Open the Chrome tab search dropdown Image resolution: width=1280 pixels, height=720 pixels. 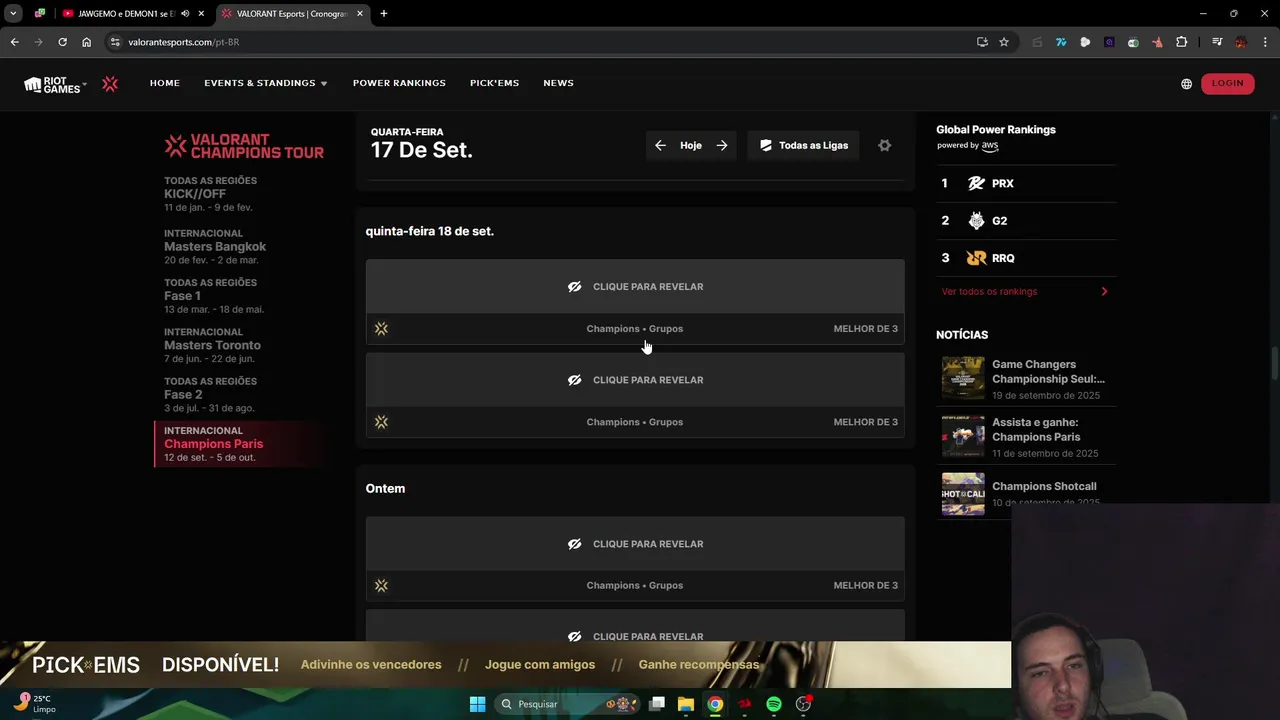click(x=13, y=14)
